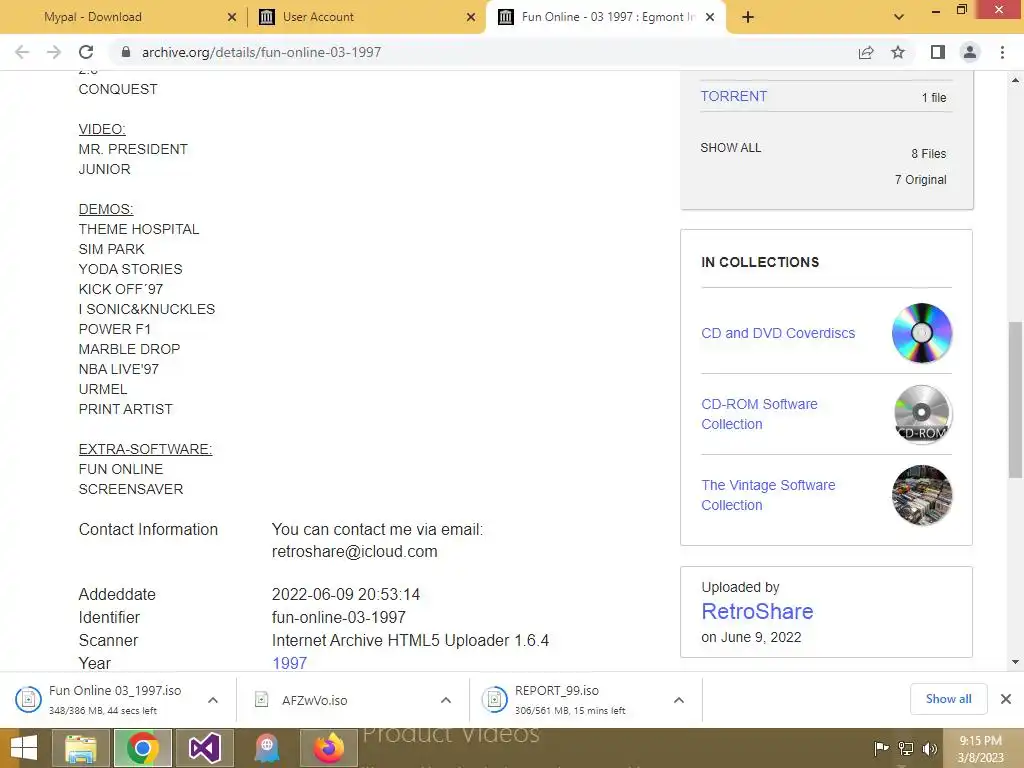
Task: Click the fun-online-03-1997 identifier value
Action: [338, 617]
